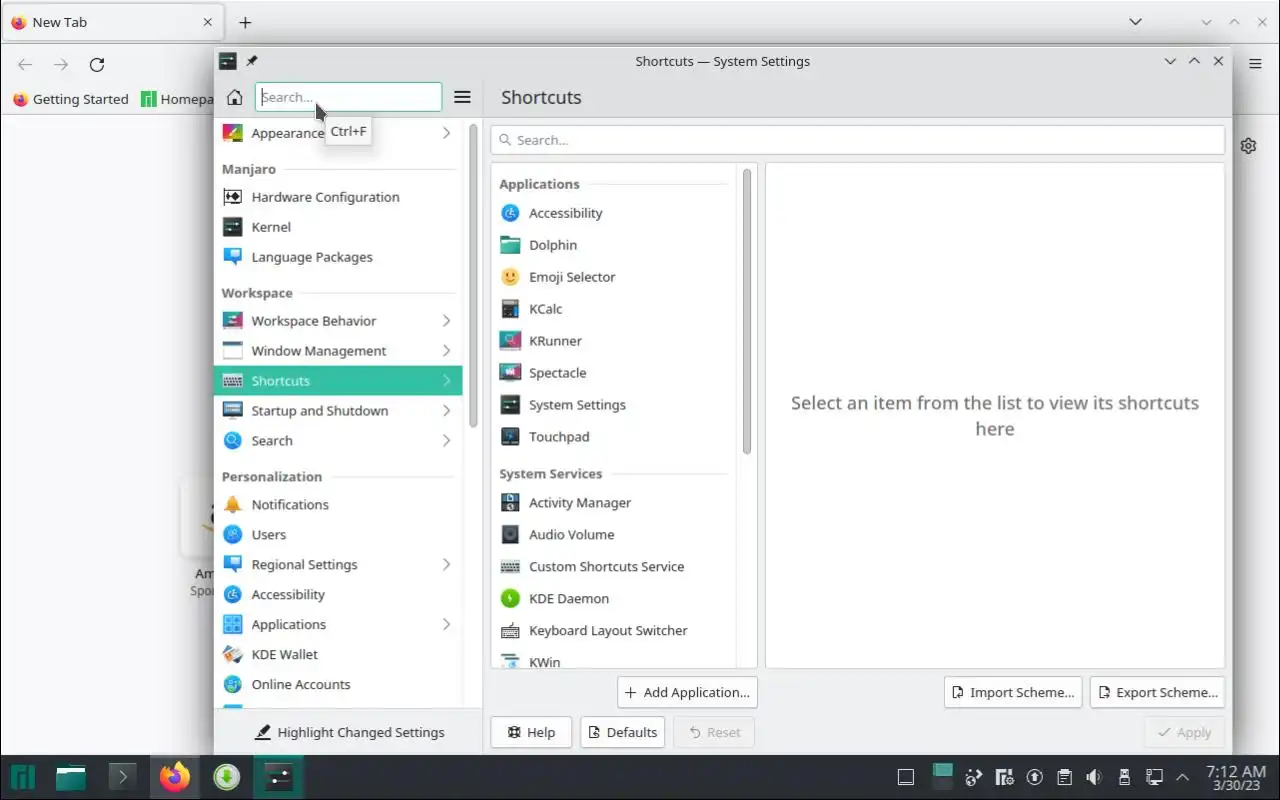Open the Firefox hamburger menu

[x=1255, y=64]
